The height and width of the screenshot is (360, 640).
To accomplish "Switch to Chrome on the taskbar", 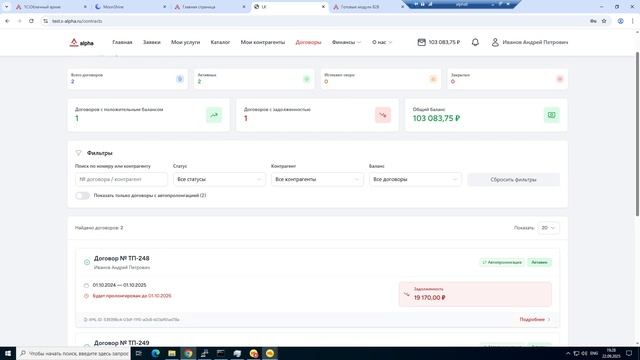I will 188,353.
